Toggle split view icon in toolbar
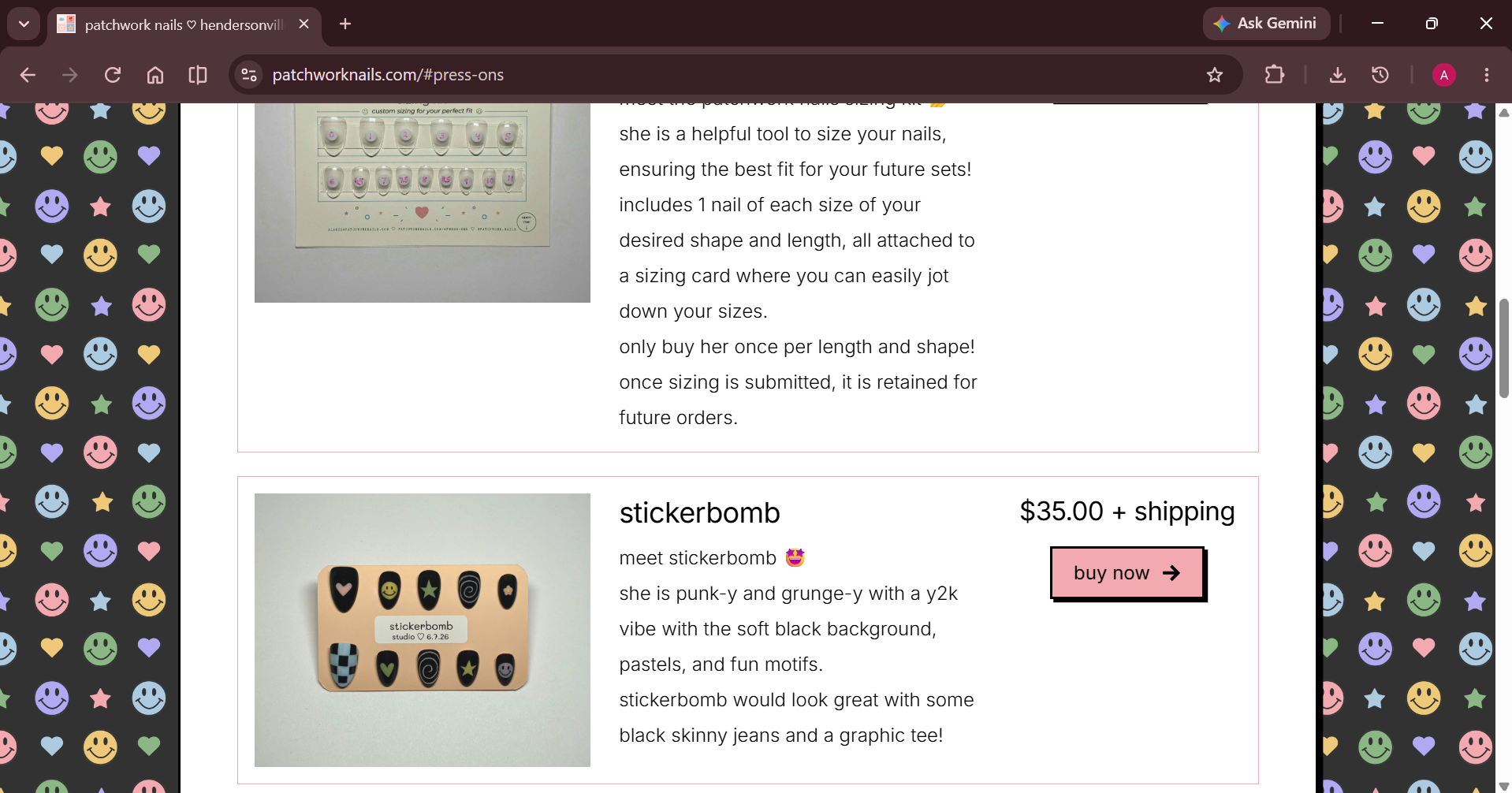The height and width of the screenshot is (793, 1512). pos(198,75)
